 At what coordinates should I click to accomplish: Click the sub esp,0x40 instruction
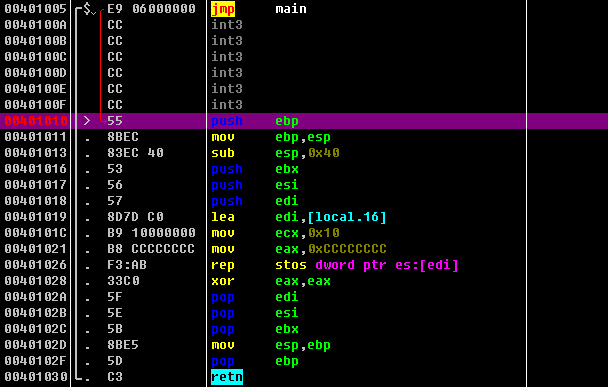pos(275,153)
